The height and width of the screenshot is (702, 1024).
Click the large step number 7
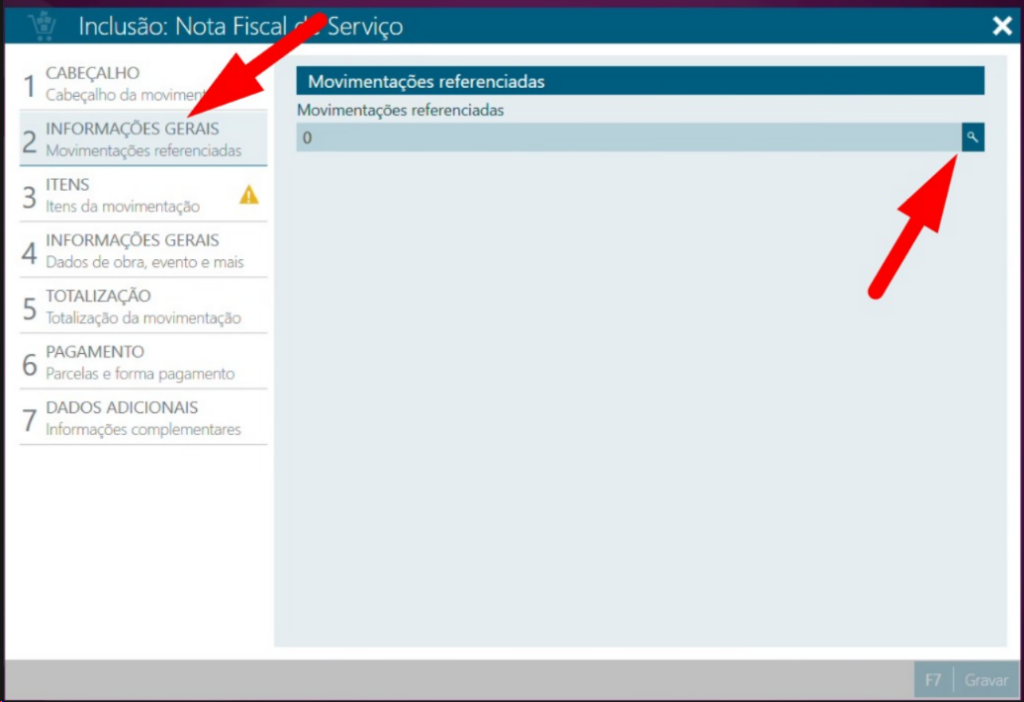tap(31, 420)
